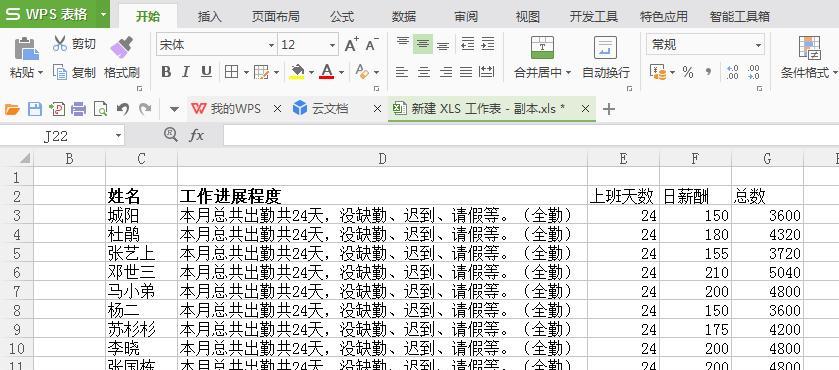Print the document with printer icon
Viewport: 839px width, 370px height.
(79, 109)
